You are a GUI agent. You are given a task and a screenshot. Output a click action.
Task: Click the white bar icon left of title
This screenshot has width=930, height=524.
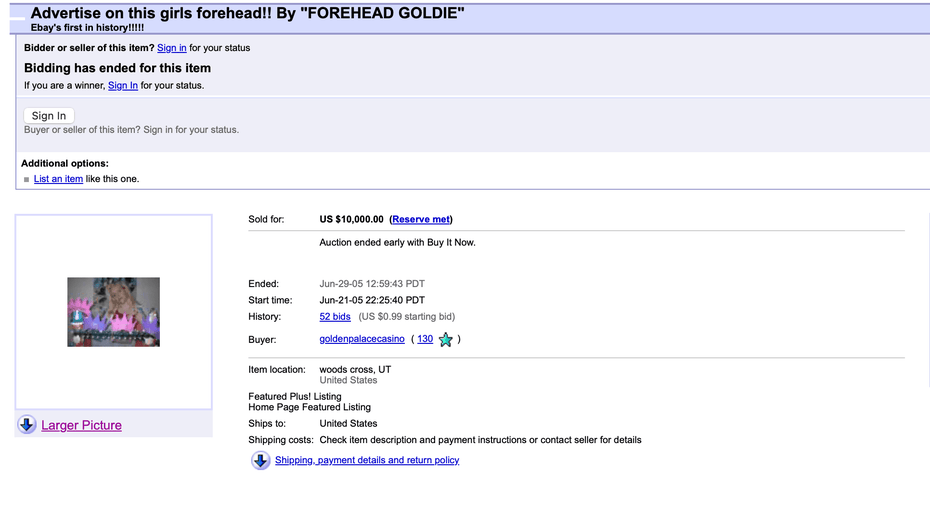[16, 17]
